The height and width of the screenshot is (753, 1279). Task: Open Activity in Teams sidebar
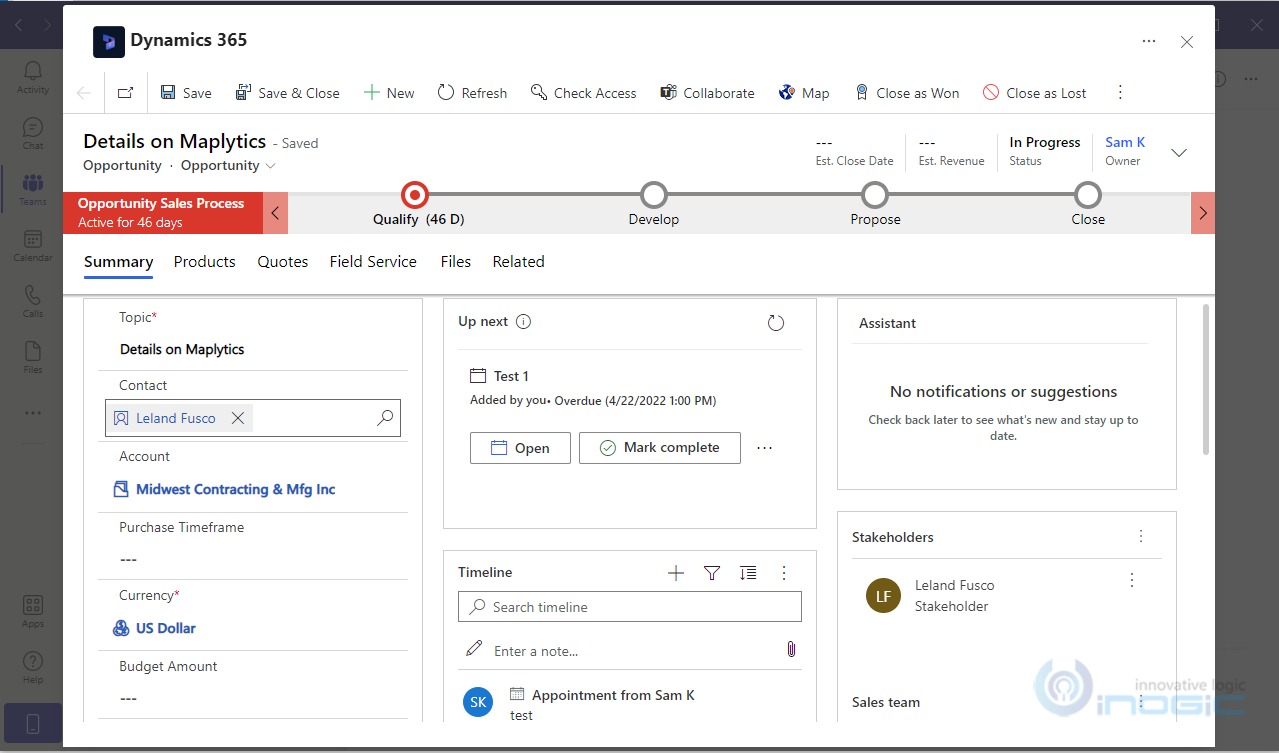(32, 76)
